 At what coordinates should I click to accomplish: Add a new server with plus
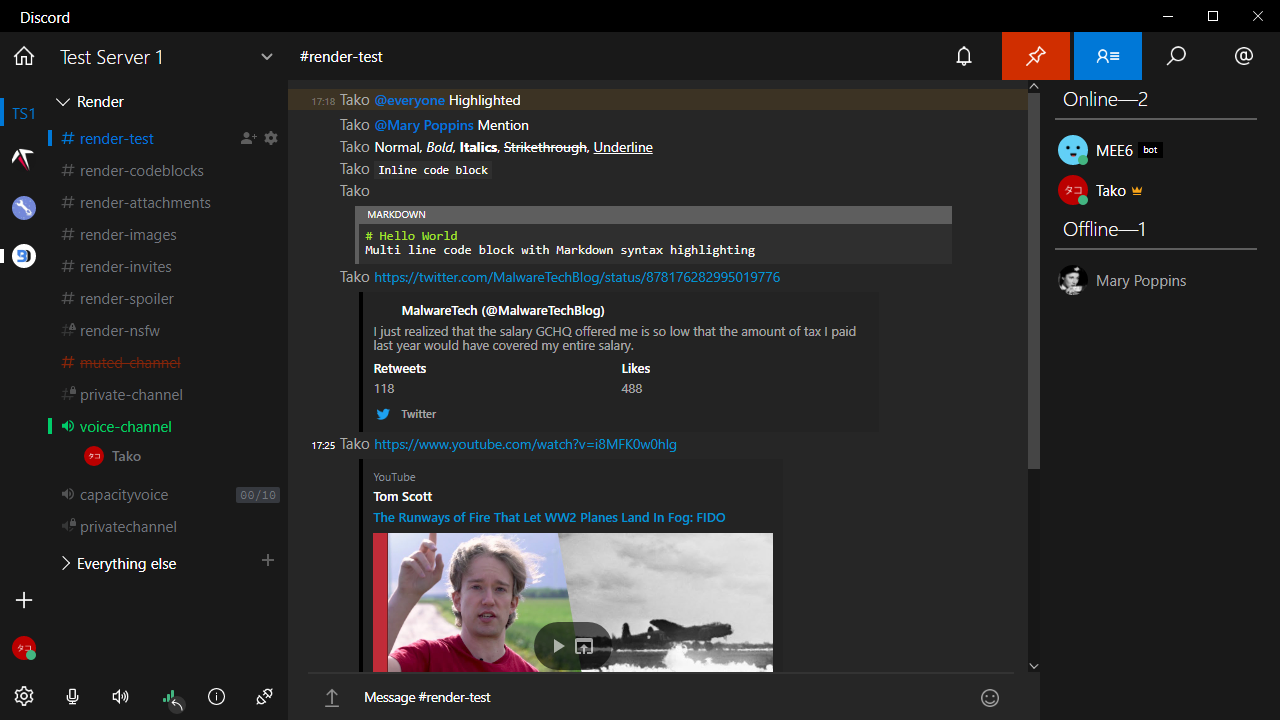[x=24, y=600]
